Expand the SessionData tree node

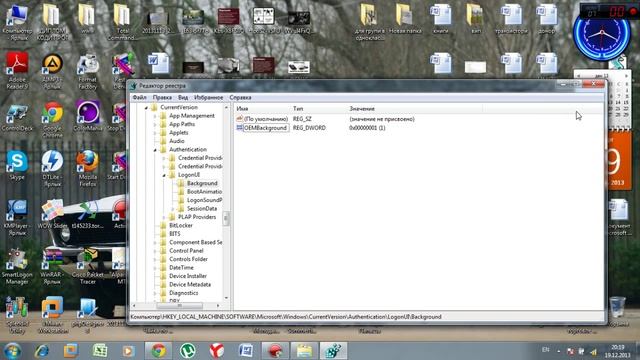click(x=173, y=209)
